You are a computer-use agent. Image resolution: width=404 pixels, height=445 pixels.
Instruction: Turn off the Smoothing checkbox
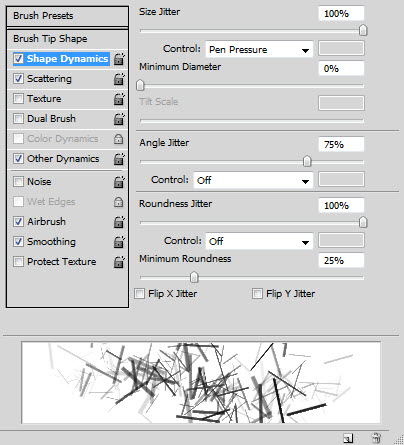point(18,242)
